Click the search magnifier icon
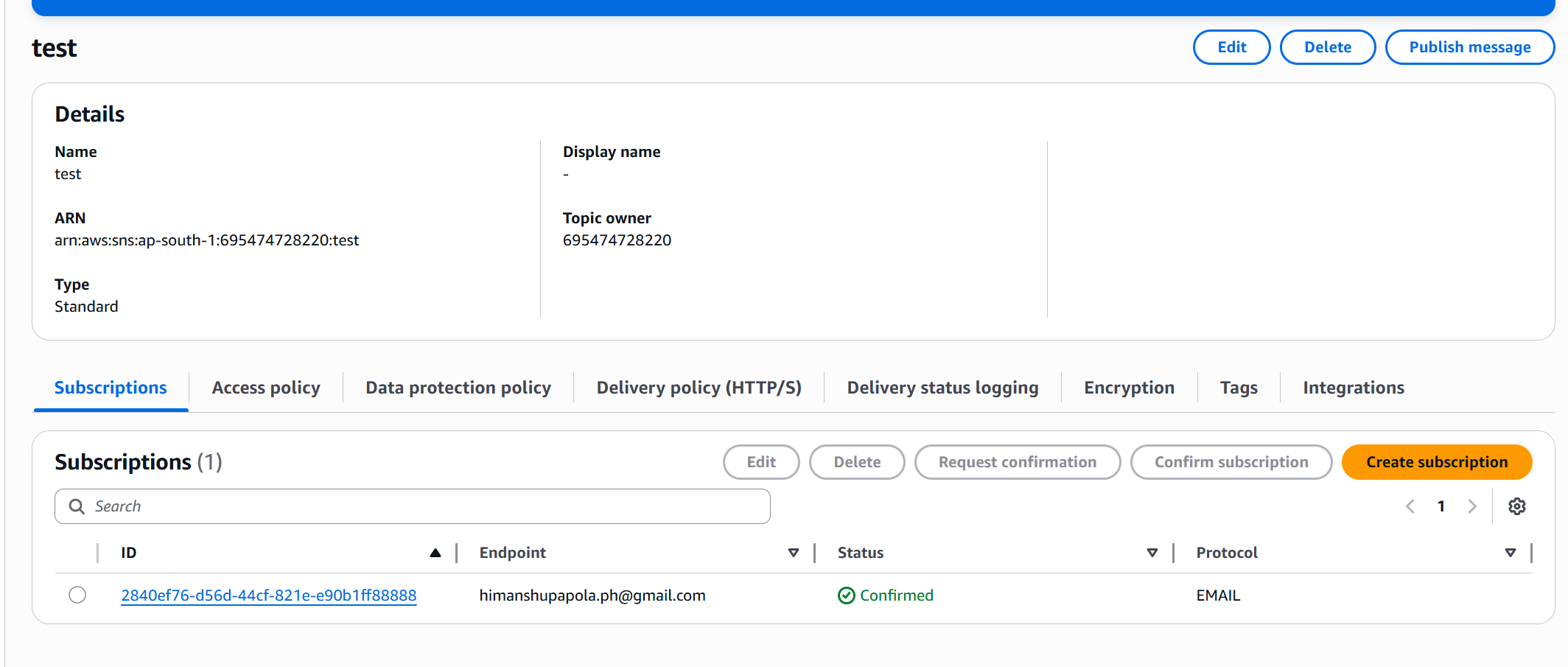Screen dimensions: 1568x667 pos(77,506)
